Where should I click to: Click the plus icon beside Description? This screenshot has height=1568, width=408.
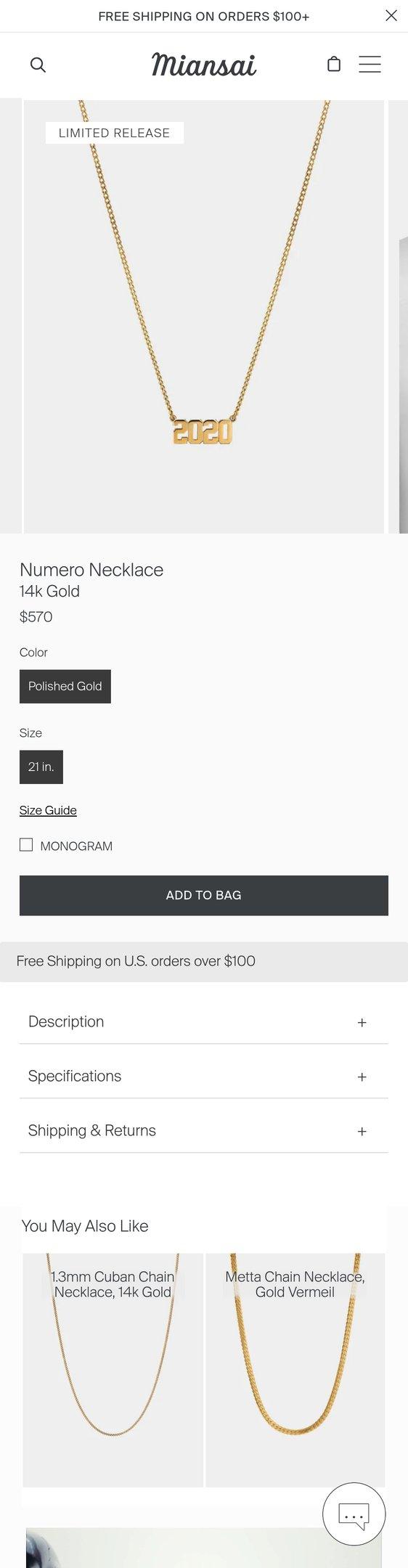point(362,1022)
